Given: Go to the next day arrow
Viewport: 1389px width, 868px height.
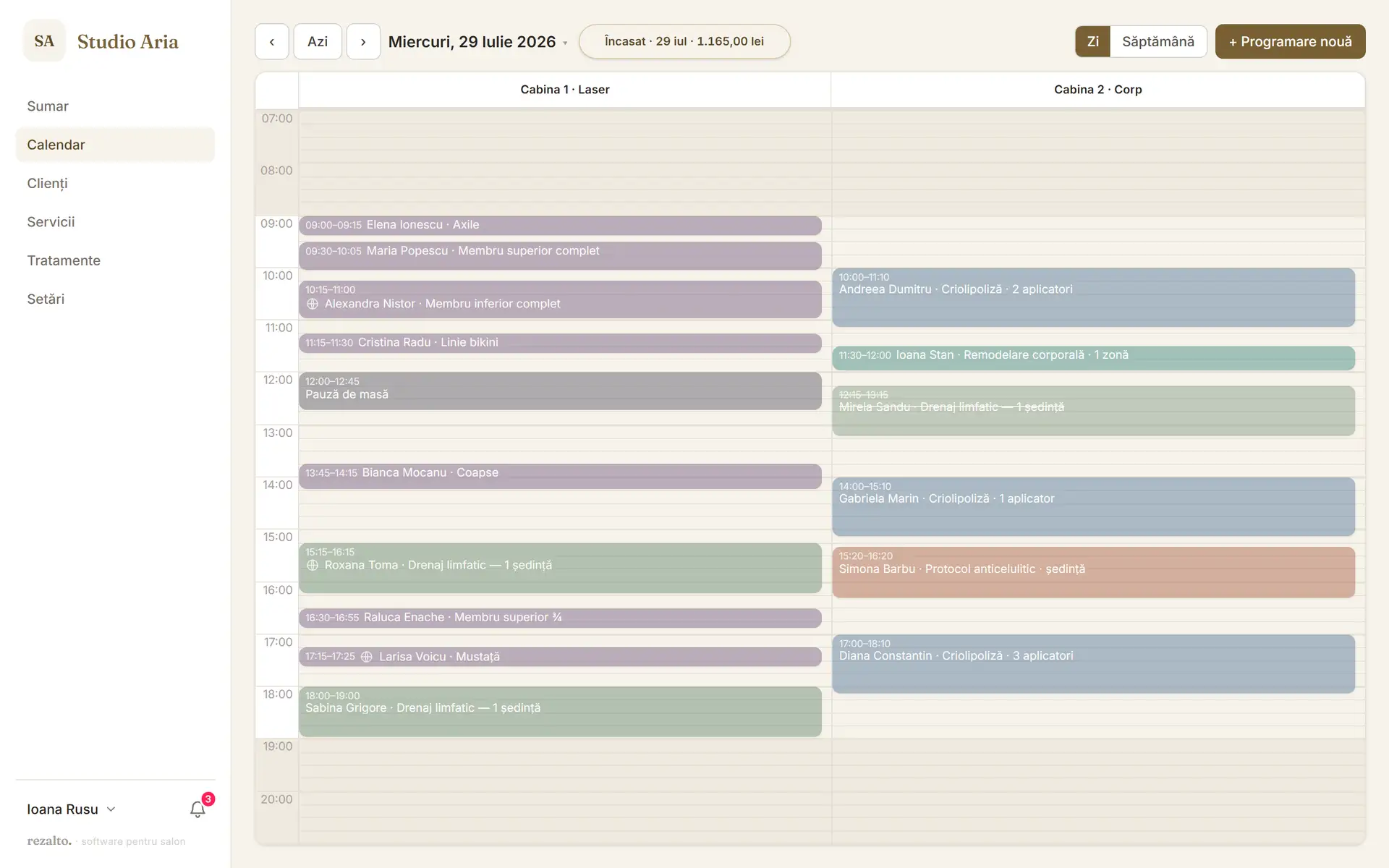Looking at the screenshot, I should [363, 41].
